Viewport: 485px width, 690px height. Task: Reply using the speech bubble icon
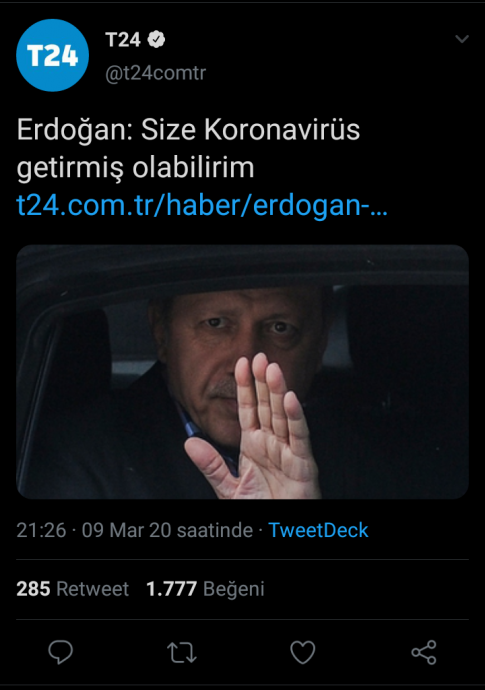(60, 652)
